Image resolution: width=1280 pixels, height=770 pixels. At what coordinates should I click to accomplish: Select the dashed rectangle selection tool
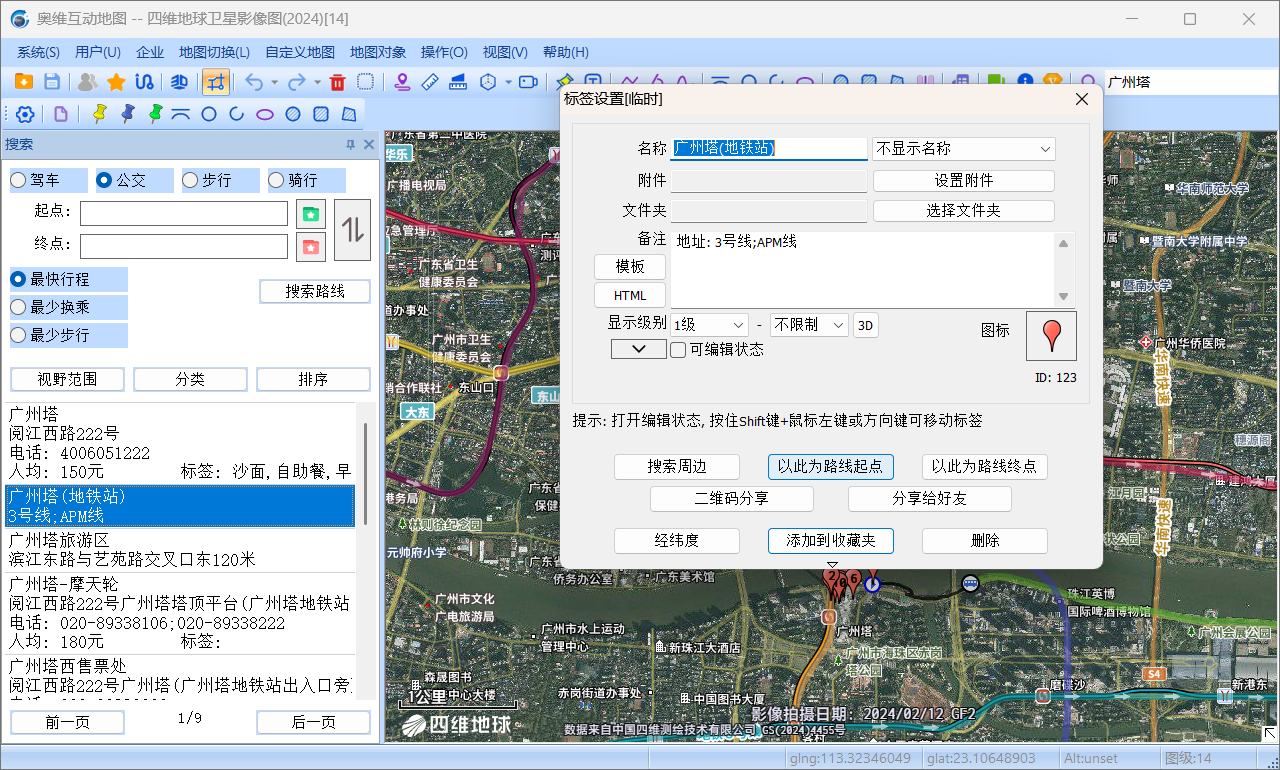click(366, 82)
